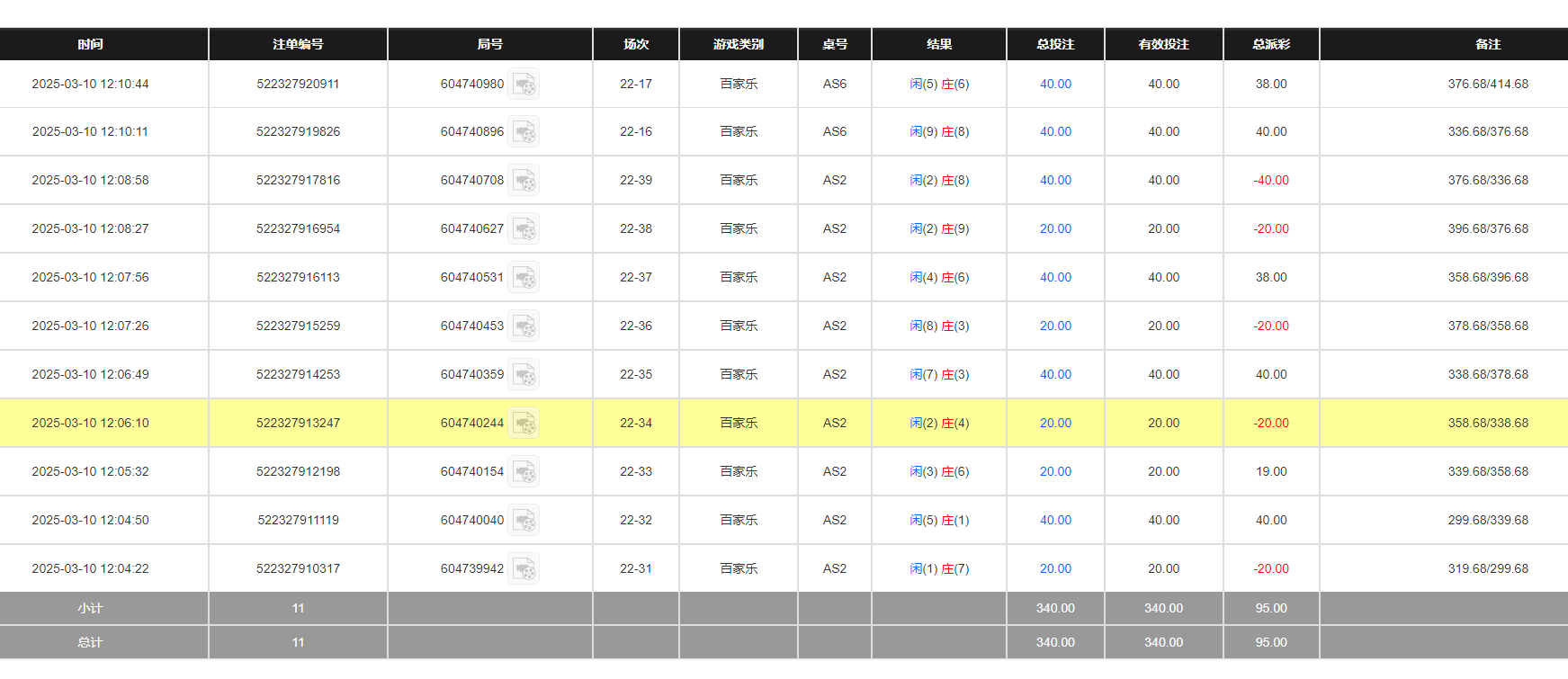Click the blue 20.00 bet amount for order 522327910317
This screenshot has height=679, width=1568.
(1055, 568)
